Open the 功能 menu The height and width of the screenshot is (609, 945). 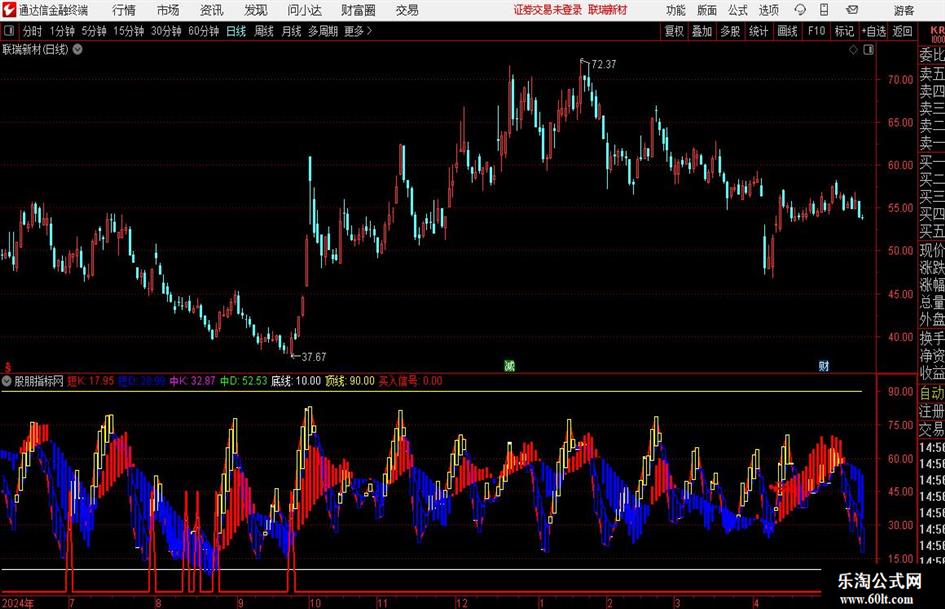point(676,10)
